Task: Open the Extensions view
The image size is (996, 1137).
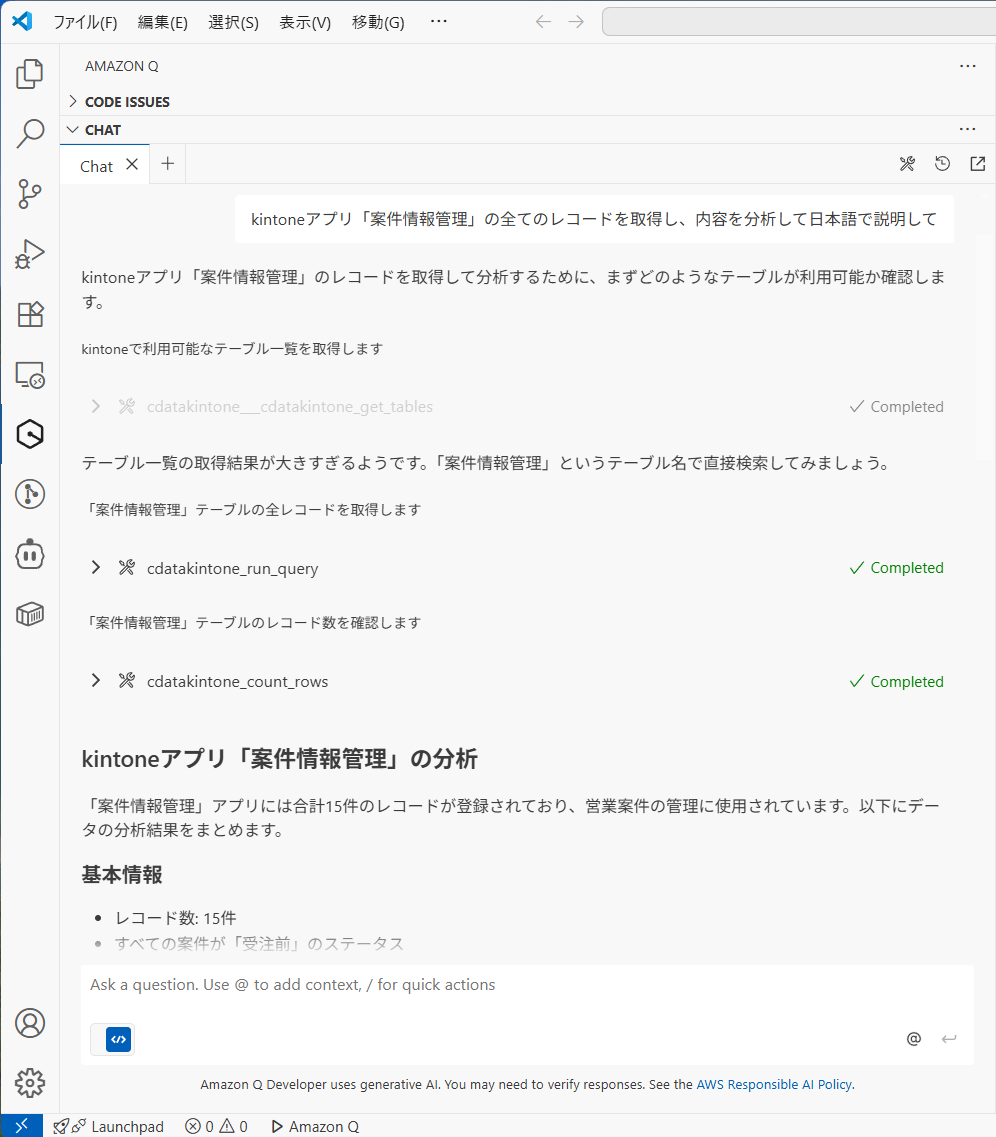Action: [30, 314]
